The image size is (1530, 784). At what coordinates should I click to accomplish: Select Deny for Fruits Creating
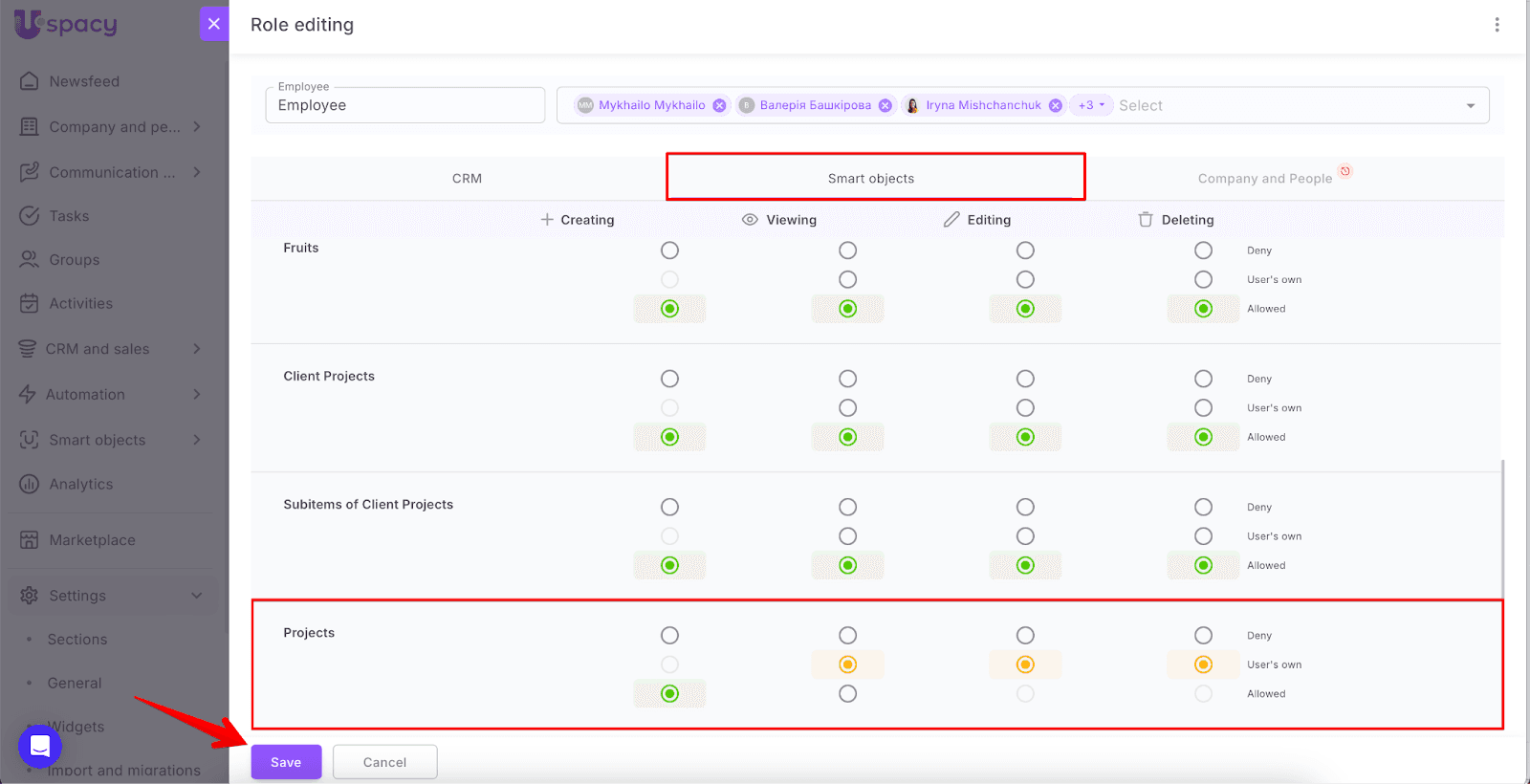click(x=669, y=250)
